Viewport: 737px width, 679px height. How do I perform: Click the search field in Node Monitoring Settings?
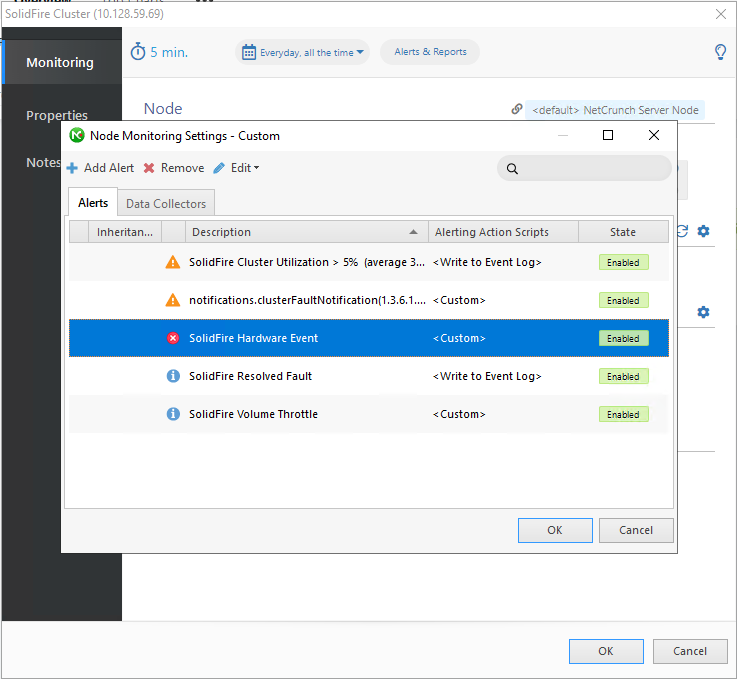coord(584,168)
